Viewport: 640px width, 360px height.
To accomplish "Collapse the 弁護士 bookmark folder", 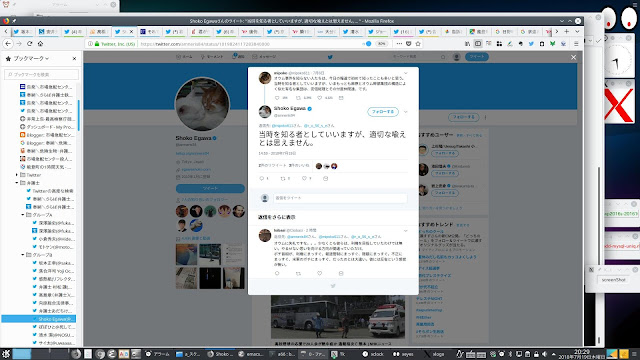I will 17,183.
